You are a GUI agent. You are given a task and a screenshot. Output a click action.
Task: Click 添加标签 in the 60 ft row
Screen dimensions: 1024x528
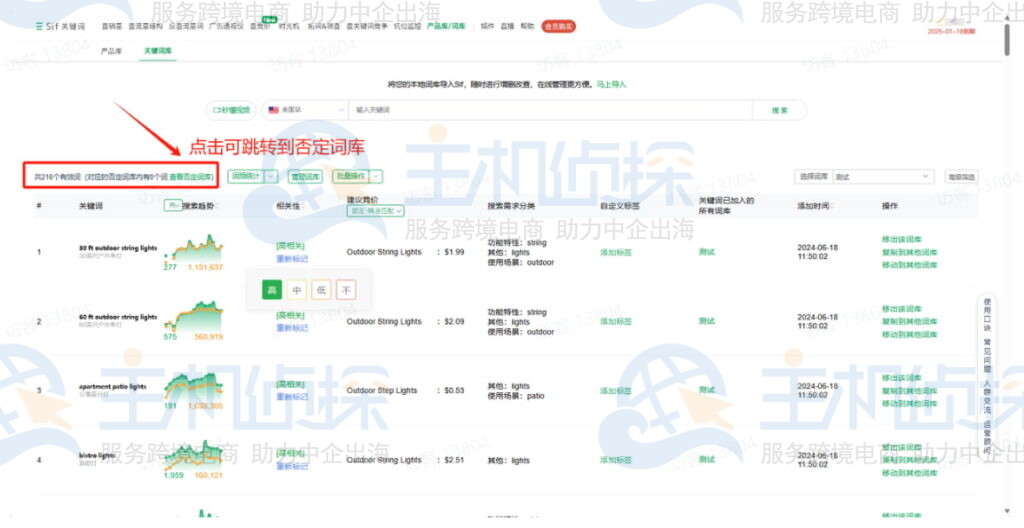(616, 322)
